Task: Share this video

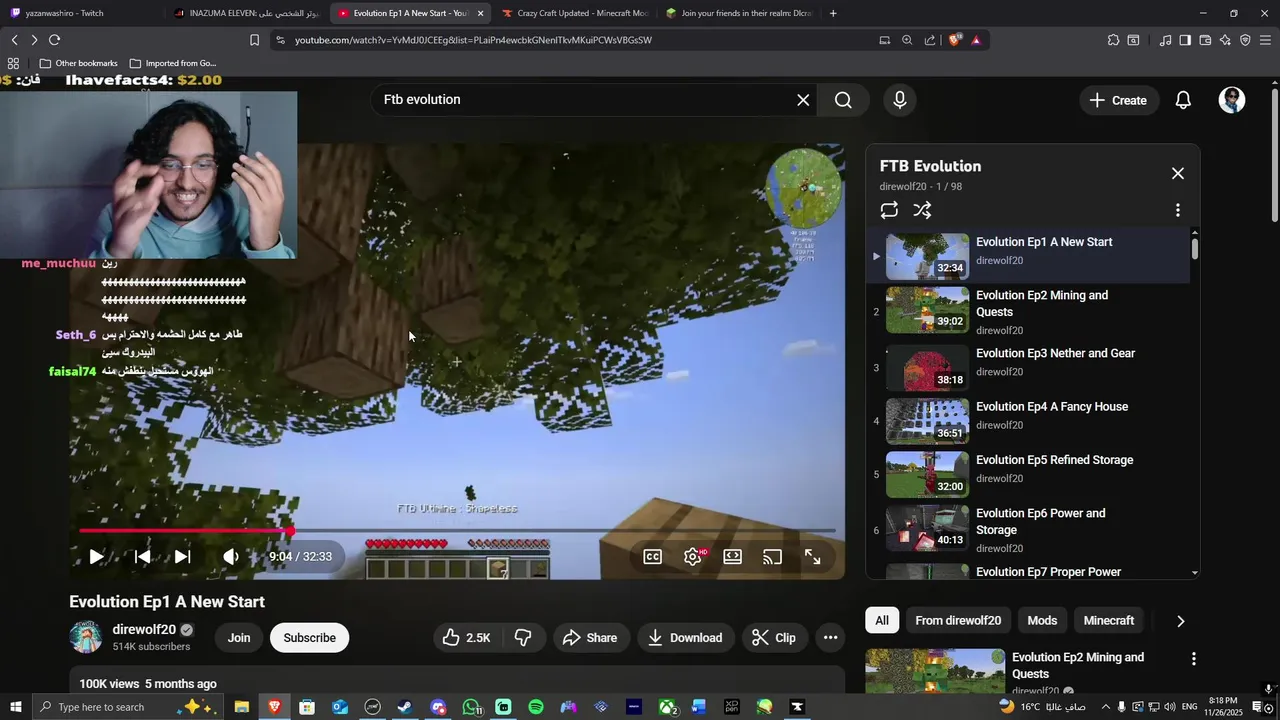Action: point(590,638)
